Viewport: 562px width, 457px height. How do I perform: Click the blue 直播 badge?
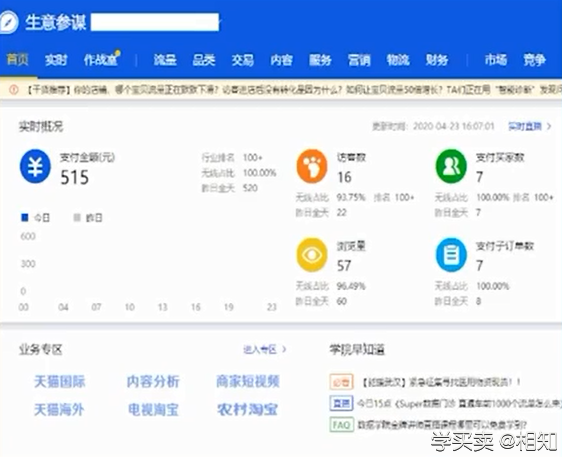tap(341, 403)
